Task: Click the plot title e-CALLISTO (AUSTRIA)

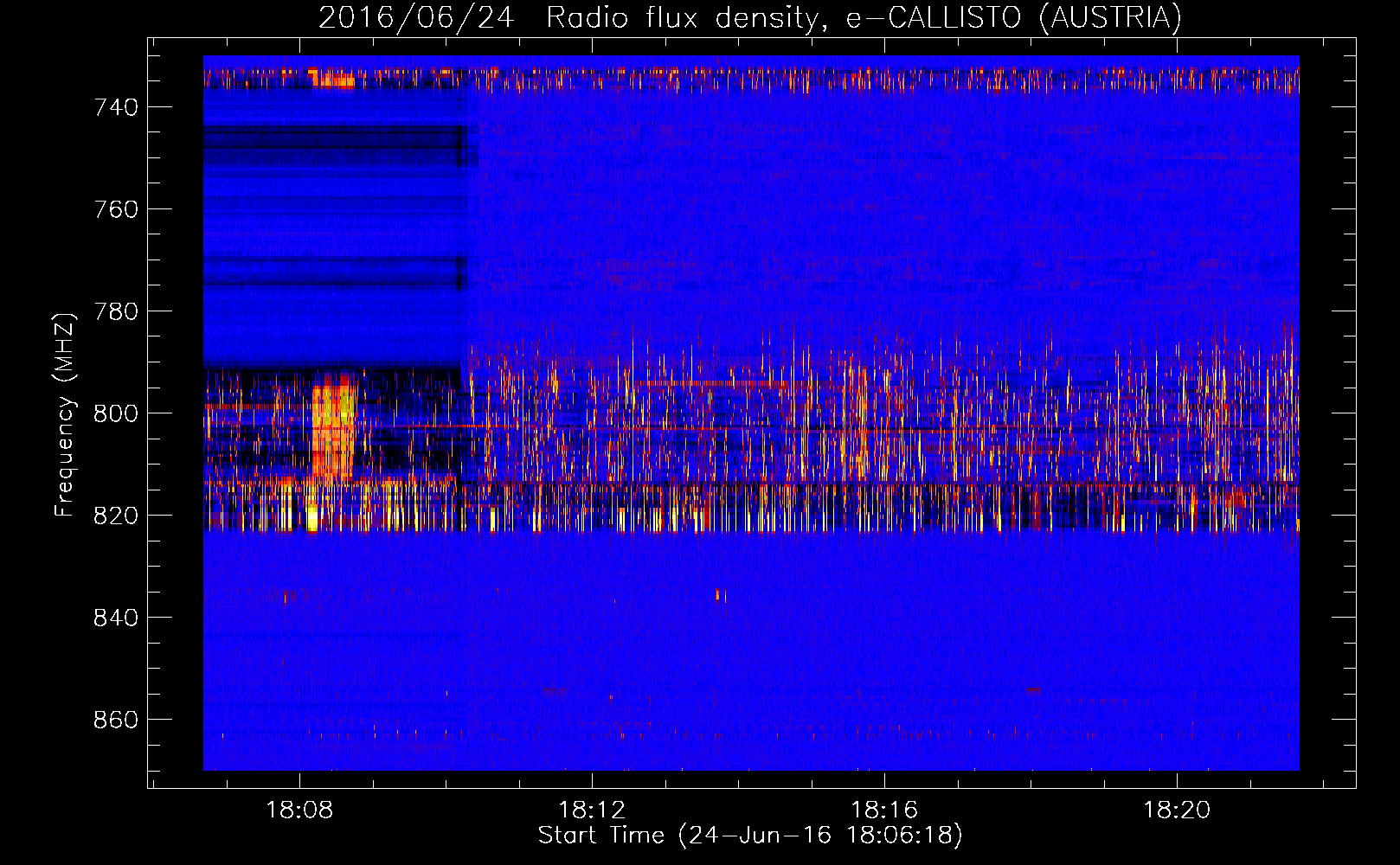Action: (1013, 18)
